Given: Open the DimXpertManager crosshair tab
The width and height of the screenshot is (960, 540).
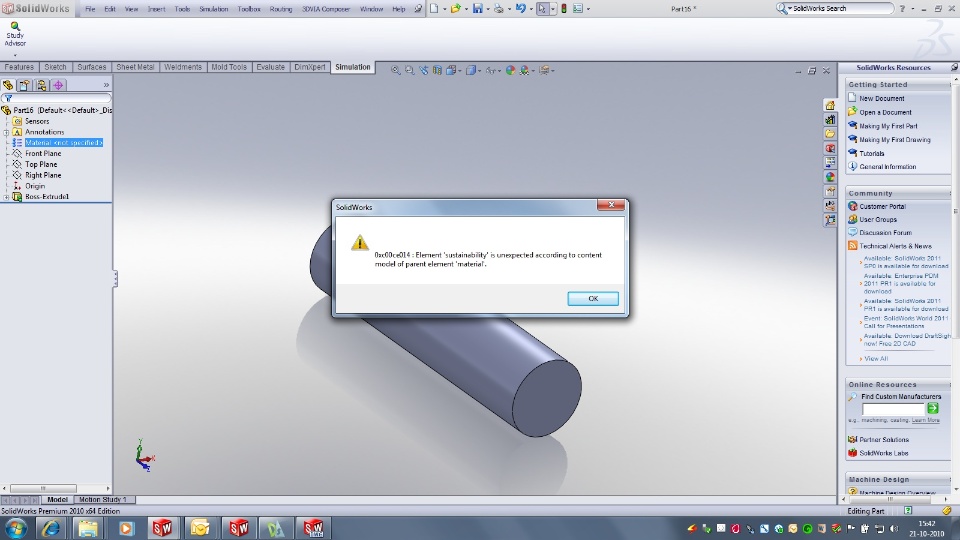Looking at the screenshot, I should [x=58, y=85].
